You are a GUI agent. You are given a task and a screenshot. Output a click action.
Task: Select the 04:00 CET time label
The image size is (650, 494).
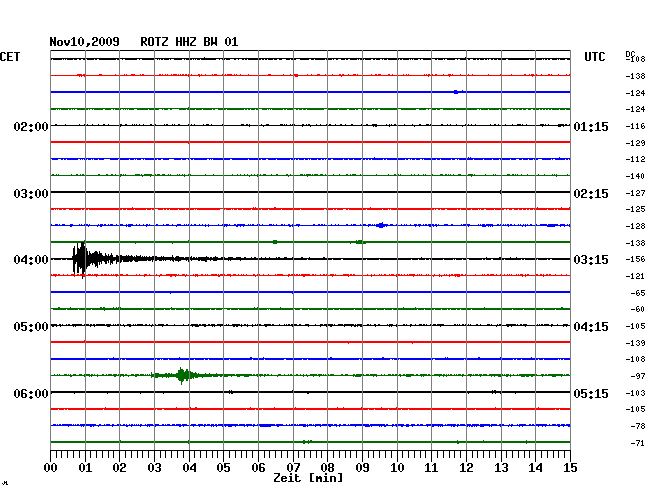(x=31, y=260)
